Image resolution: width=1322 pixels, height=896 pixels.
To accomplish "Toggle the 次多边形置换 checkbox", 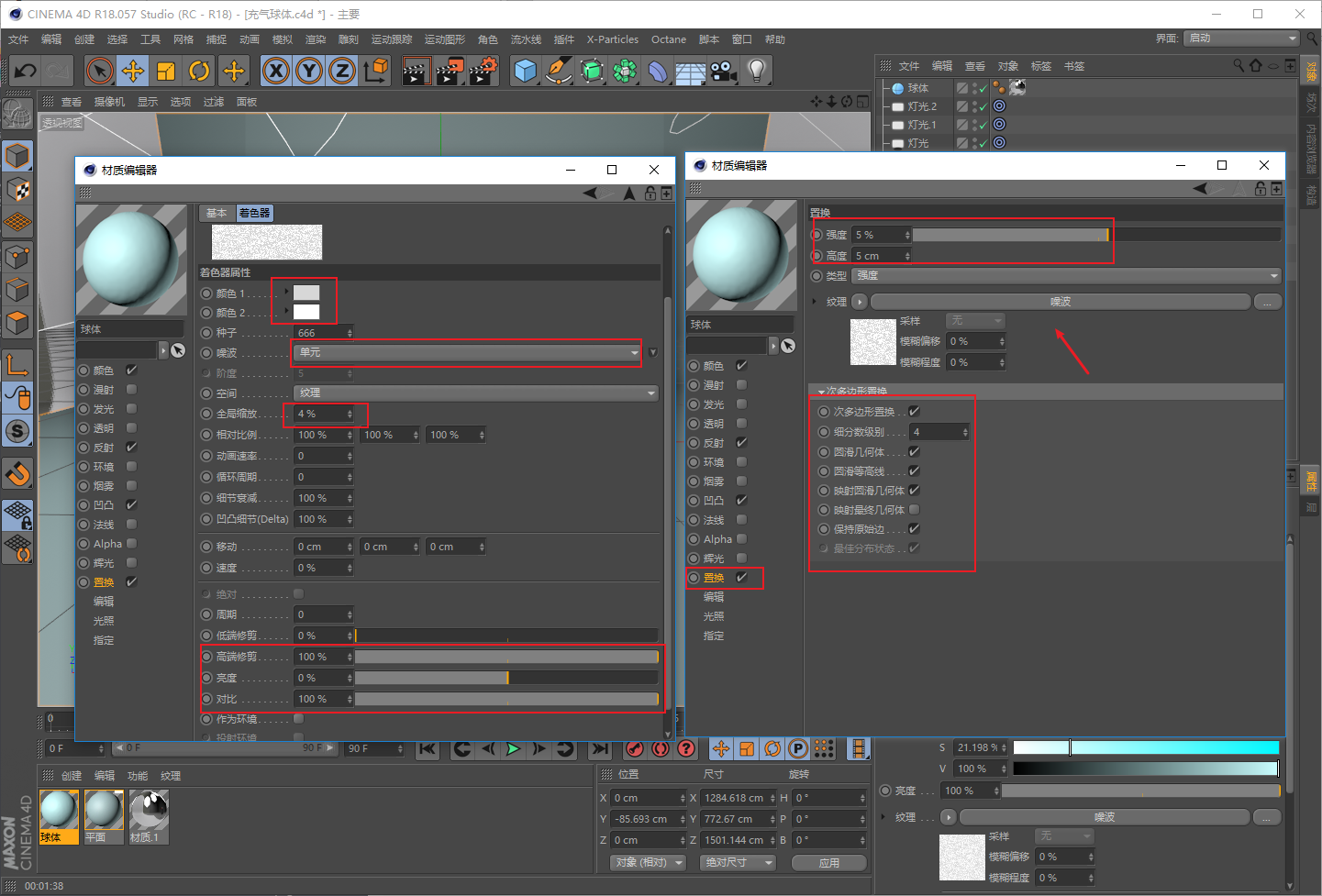I will [x=914, y=412].
